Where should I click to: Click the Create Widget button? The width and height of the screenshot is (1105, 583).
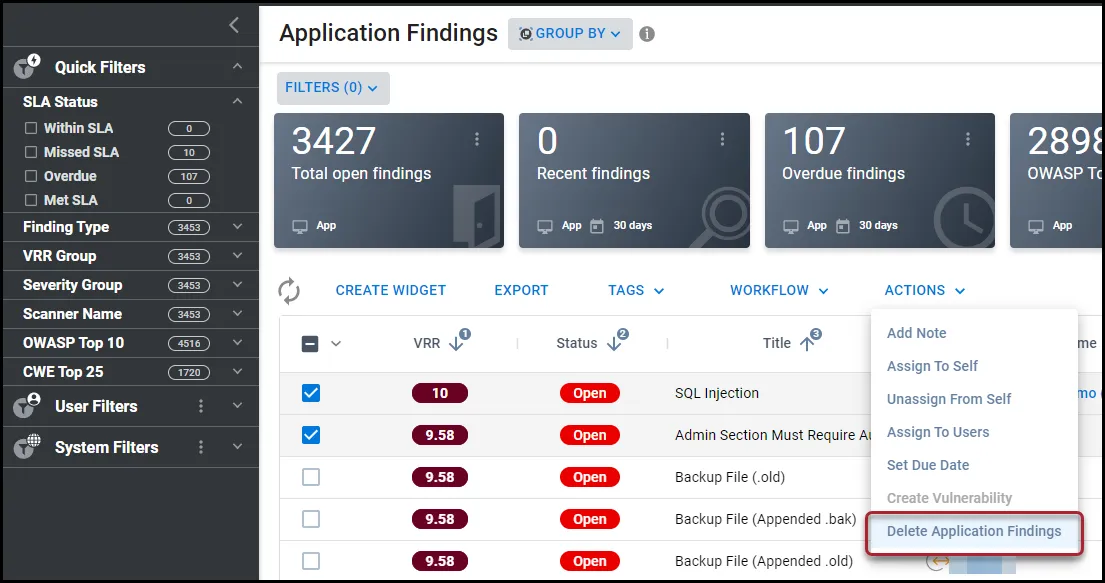(x=390, y=290)
